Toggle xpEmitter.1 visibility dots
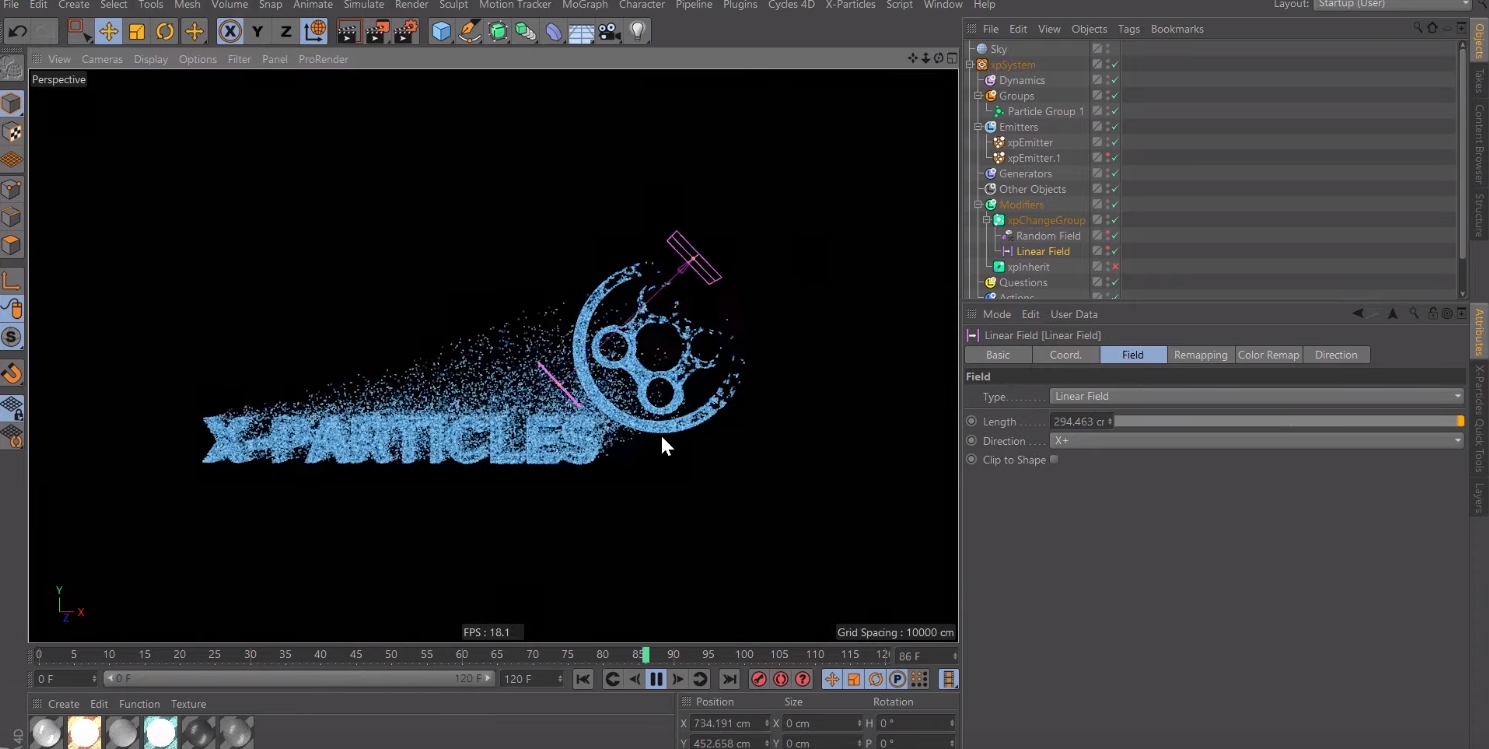This screenshot has height=749, width=1489. point(1107,158)
